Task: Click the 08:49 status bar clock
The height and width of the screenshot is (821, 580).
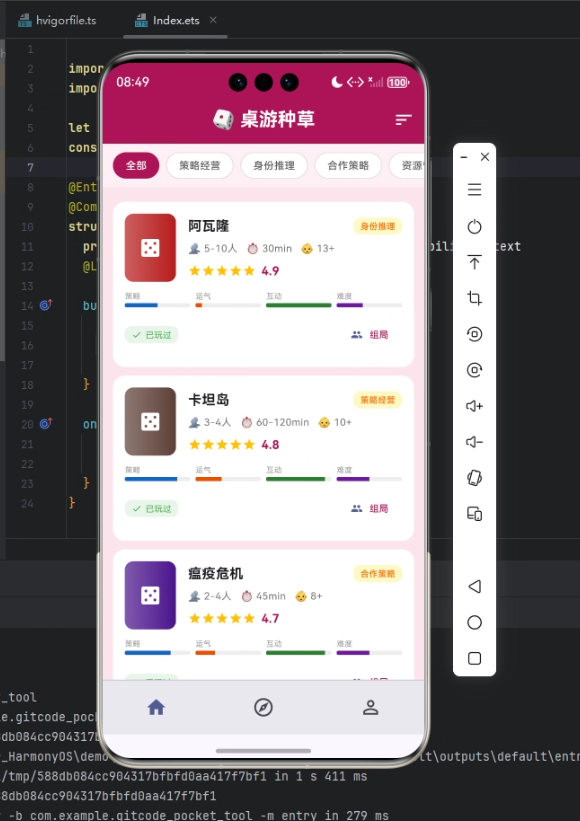Action: pyautogui.click(x=132, y=82)
